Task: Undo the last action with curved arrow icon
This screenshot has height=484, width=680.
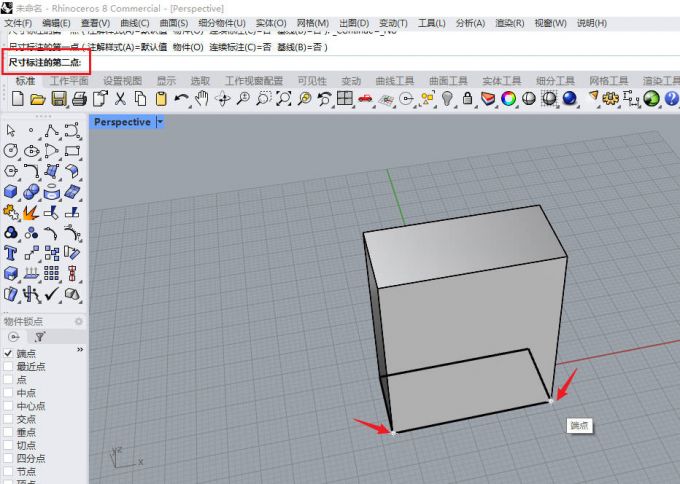Action: click(181, 99)
